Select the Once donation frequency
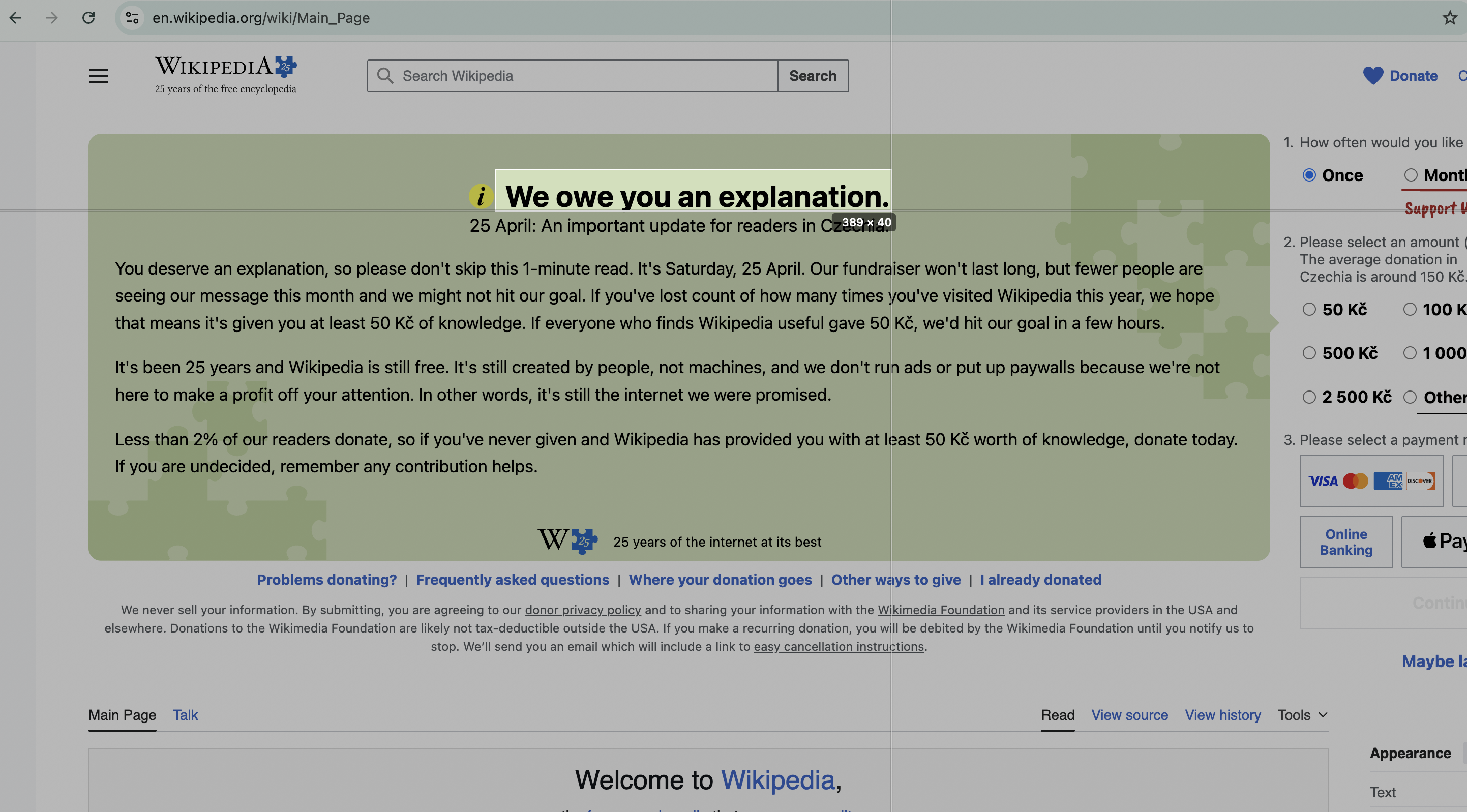1467x812 pixels. (x=1309, y=175)
